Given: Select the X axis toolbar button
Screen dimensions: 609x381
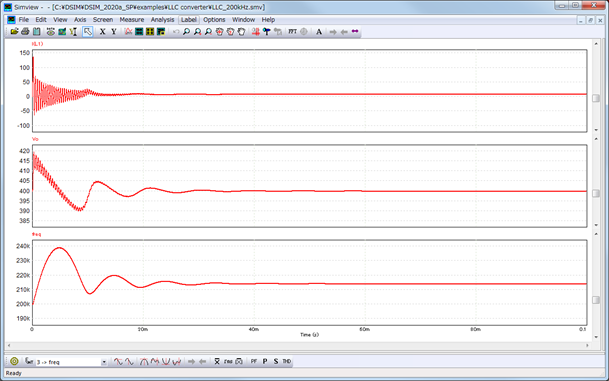Looking at the screenshot, I should click(103, 31).
